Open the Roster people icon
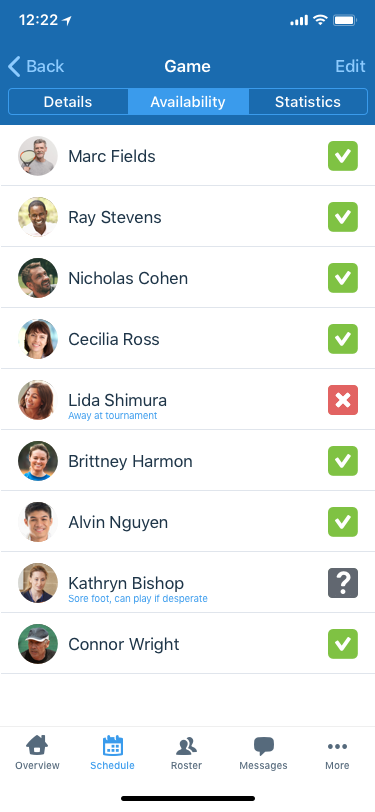 tap(186, 746)
